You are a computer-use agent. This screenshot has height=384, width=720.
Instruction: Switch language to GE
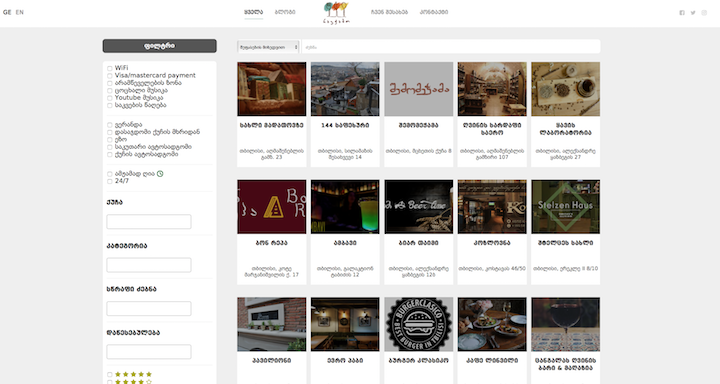[x=7, y=12]
